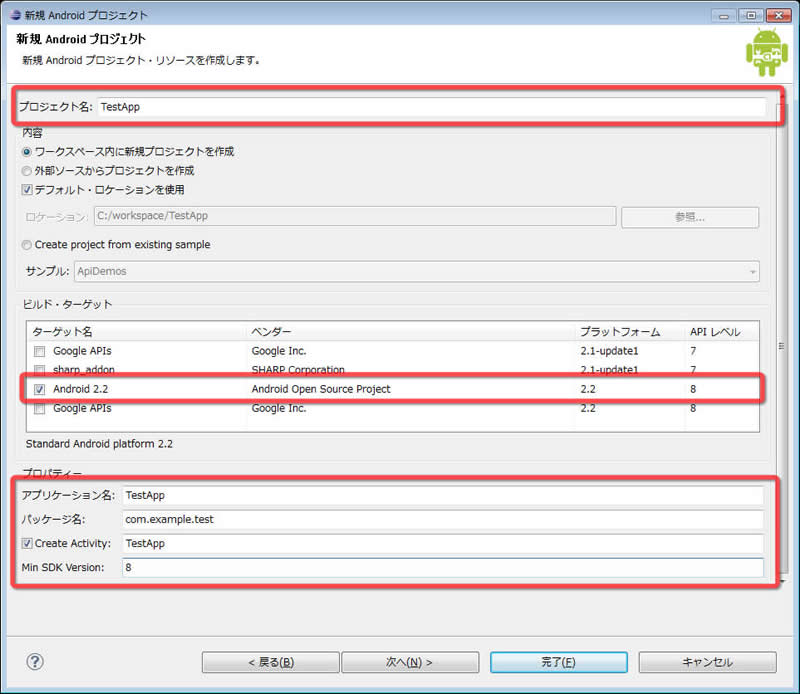
Task: Toggle use default location checkbox
Action: [27, 190]
